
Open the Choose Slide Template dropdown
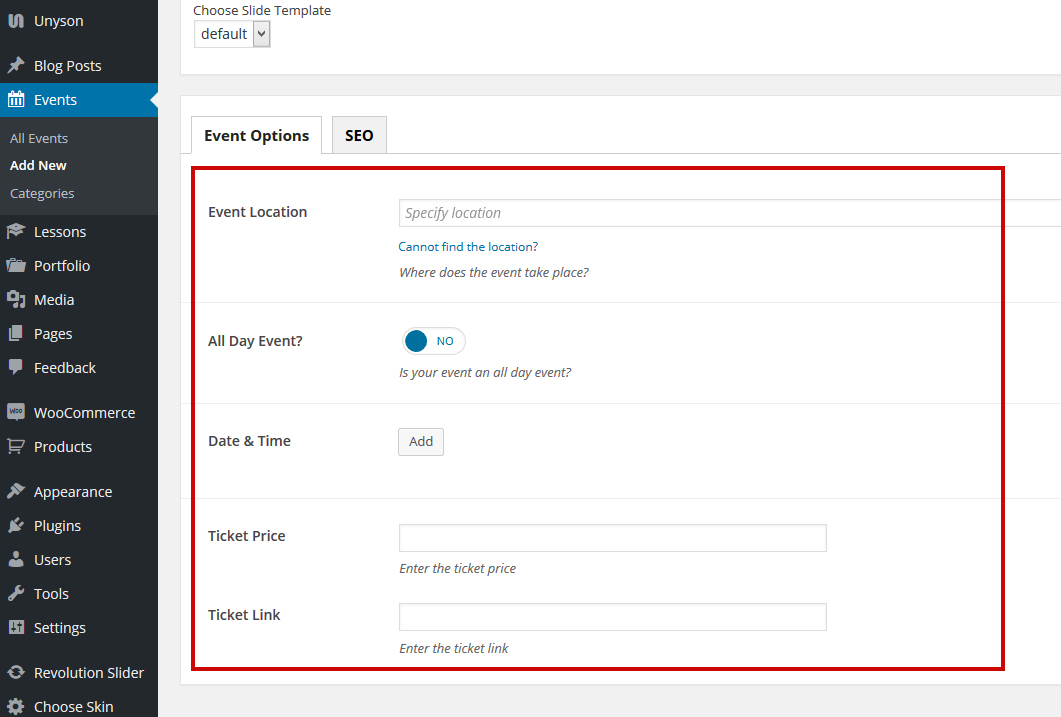pyautogui.click(x=232, y=34)
